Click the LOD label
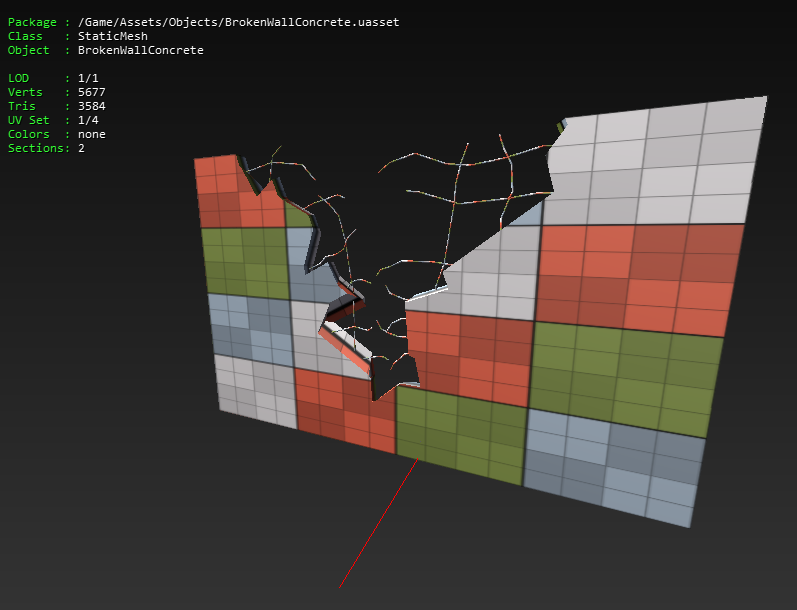Image resolution: width=797 pixels, height=610 pixels. (18, 78)
